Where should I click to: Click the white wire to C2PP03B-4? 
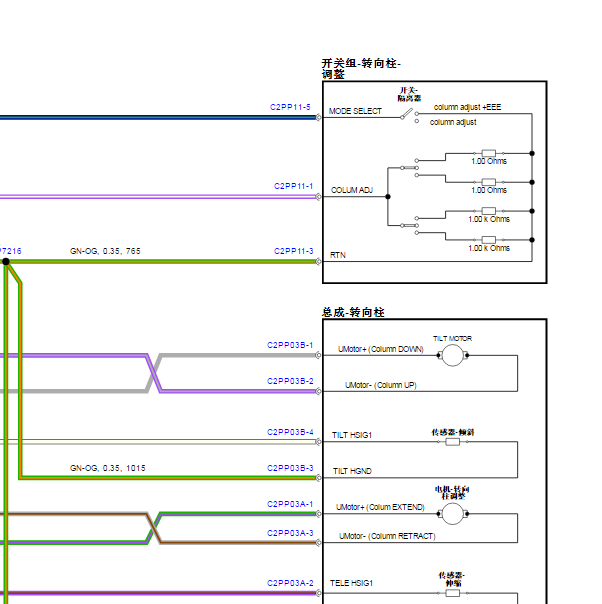[x=158, y=442]
